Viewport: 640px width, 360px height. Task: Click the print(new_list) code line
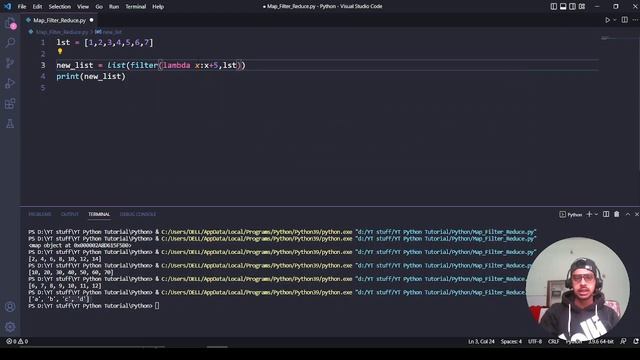point(91,76)
